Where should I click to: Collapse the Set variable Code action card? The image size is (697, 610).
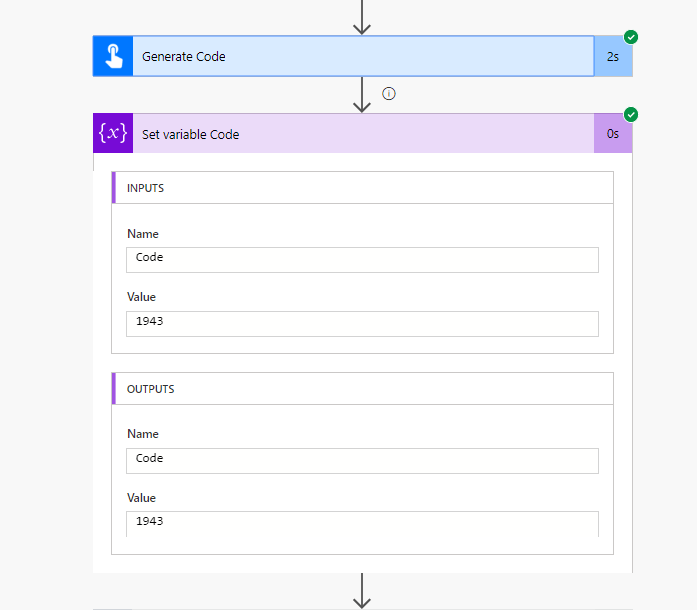(360, 134)
